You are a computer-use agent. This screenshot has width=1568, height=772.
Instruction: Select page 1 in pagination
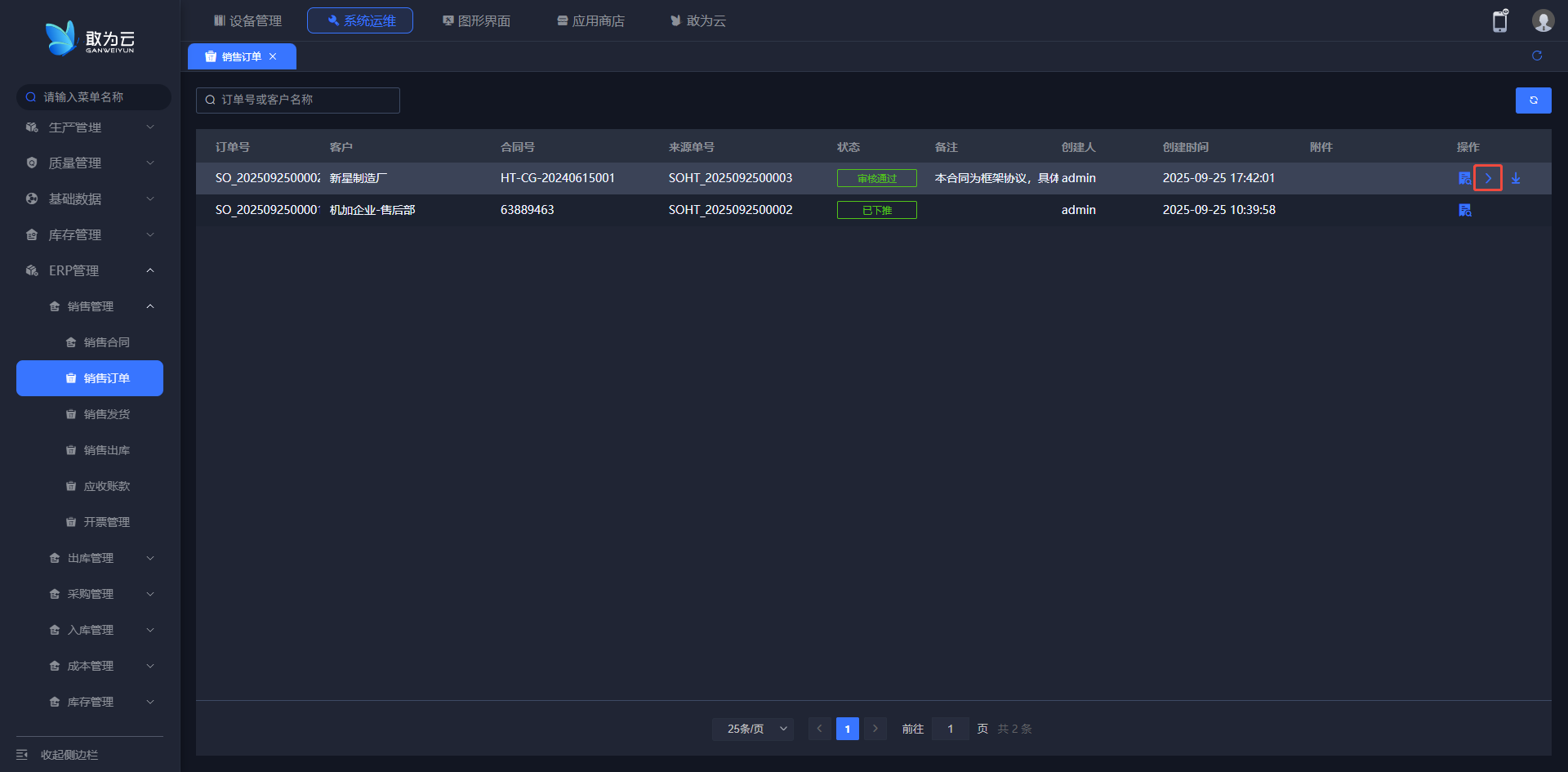tap(848, 729)
